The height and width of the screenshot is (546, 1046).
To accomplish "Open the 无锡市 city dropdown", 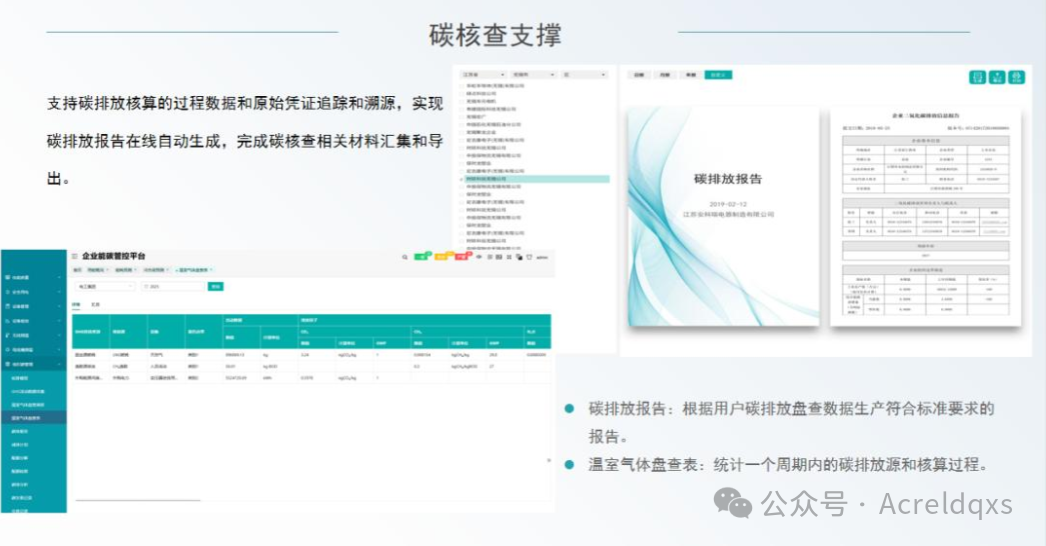I will coord(533,75).
